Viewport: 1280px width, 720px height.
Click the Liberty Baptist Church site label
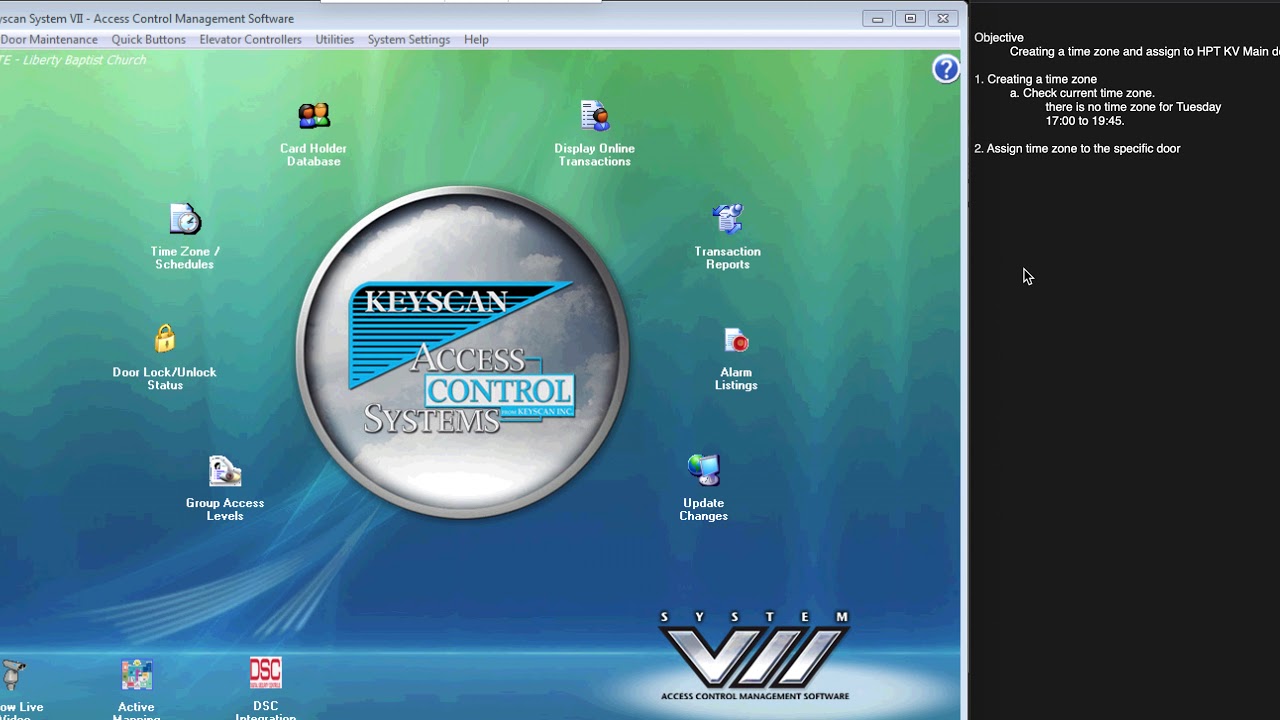[74, 60]
